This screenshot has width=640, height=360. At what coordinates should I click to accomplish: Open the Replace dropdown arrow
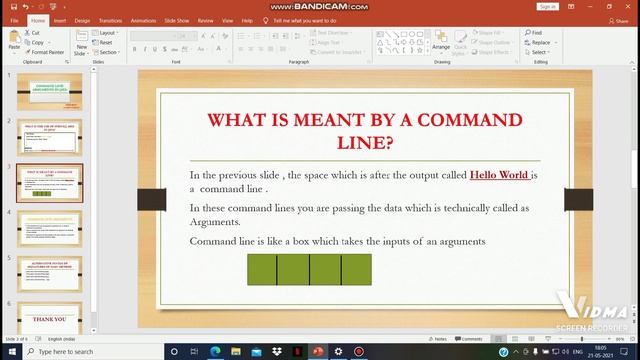(556, 42)
